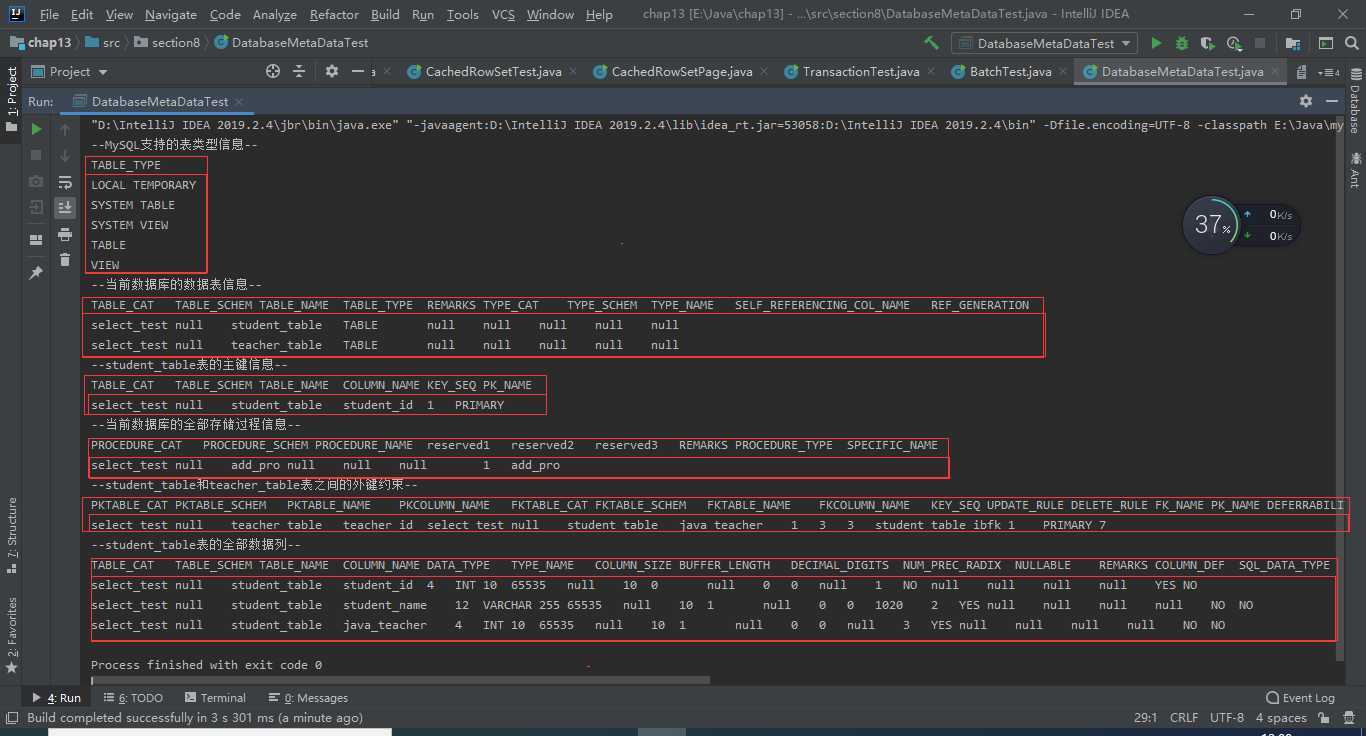Image resolution: width=1366 pixels, height=736 pixels.
Task: Locate current file with Project crosshair icon
Action: coord(273,72)
